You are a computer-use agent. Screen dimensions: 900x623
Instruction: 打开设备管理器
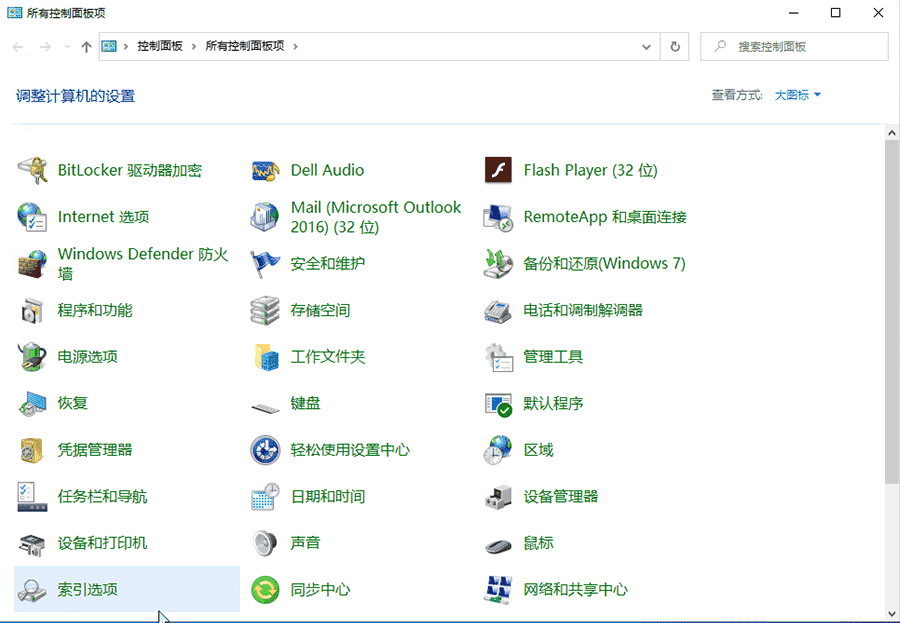coord(565,496)
